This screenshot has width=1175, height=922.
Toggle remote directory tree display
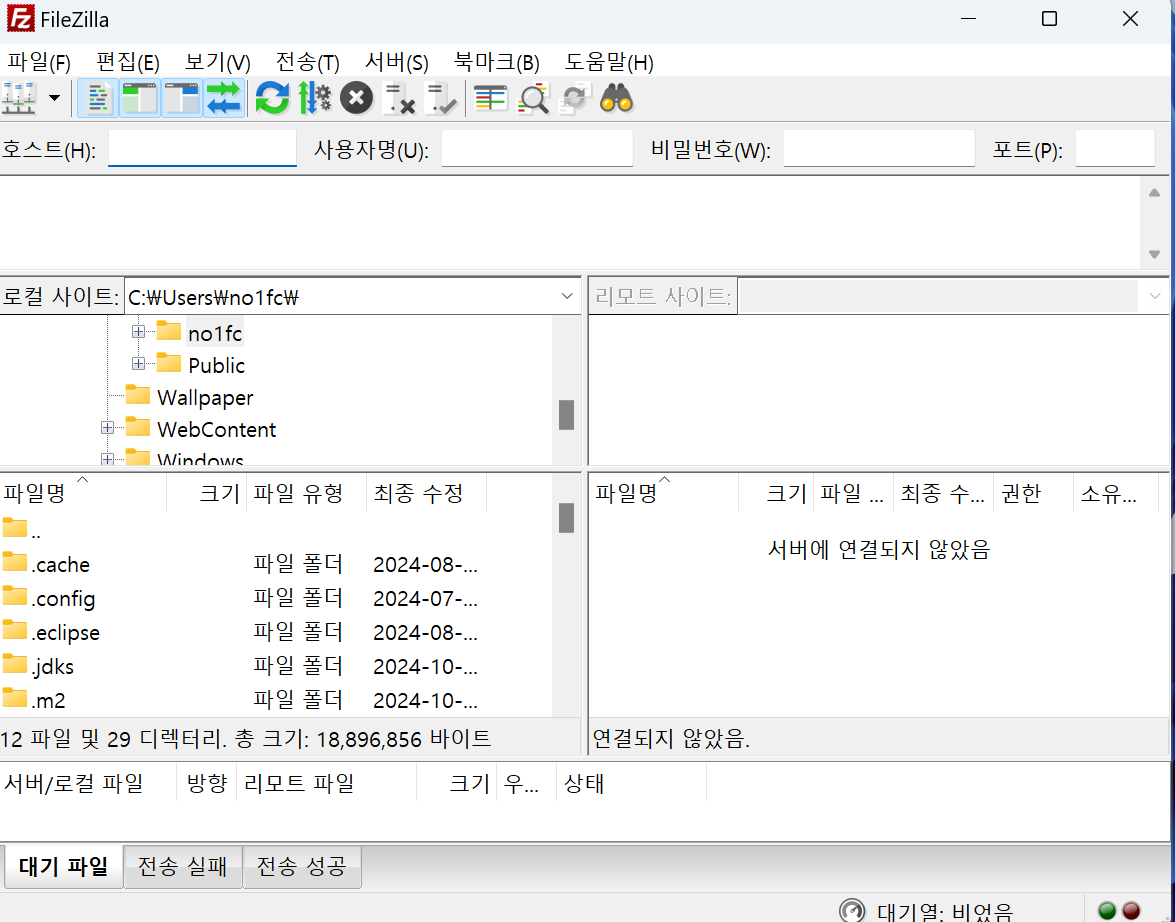[182, 98]
